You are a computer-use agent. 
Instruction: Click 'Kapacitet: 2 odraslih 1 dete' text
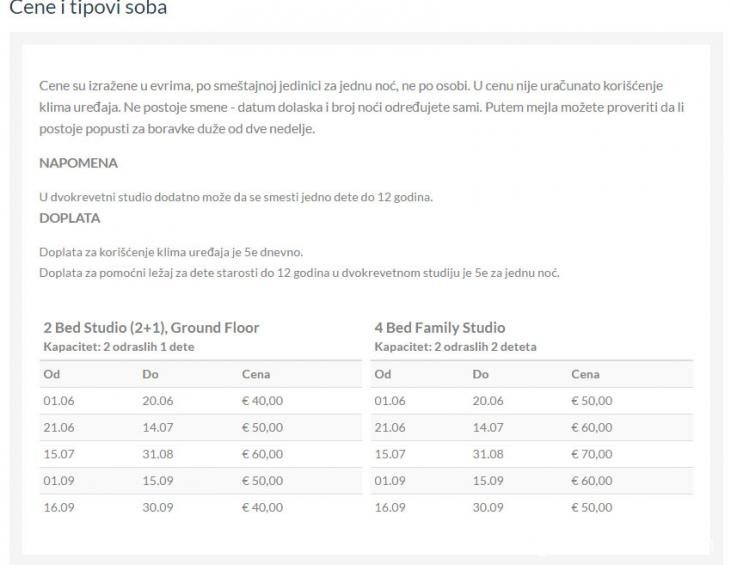(119, 347)
